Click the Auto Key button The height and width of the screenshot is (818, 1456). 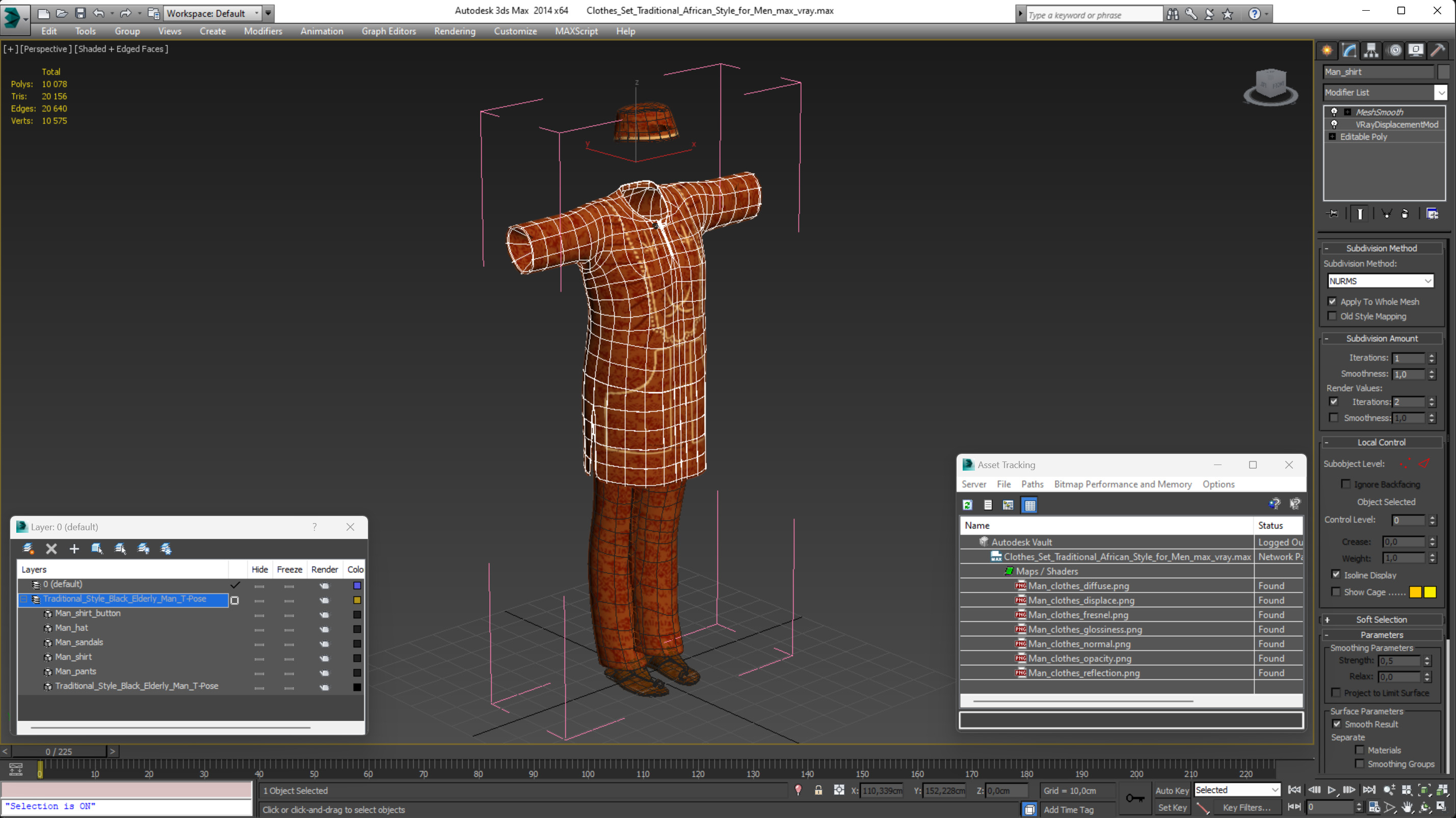[1172, 790]
